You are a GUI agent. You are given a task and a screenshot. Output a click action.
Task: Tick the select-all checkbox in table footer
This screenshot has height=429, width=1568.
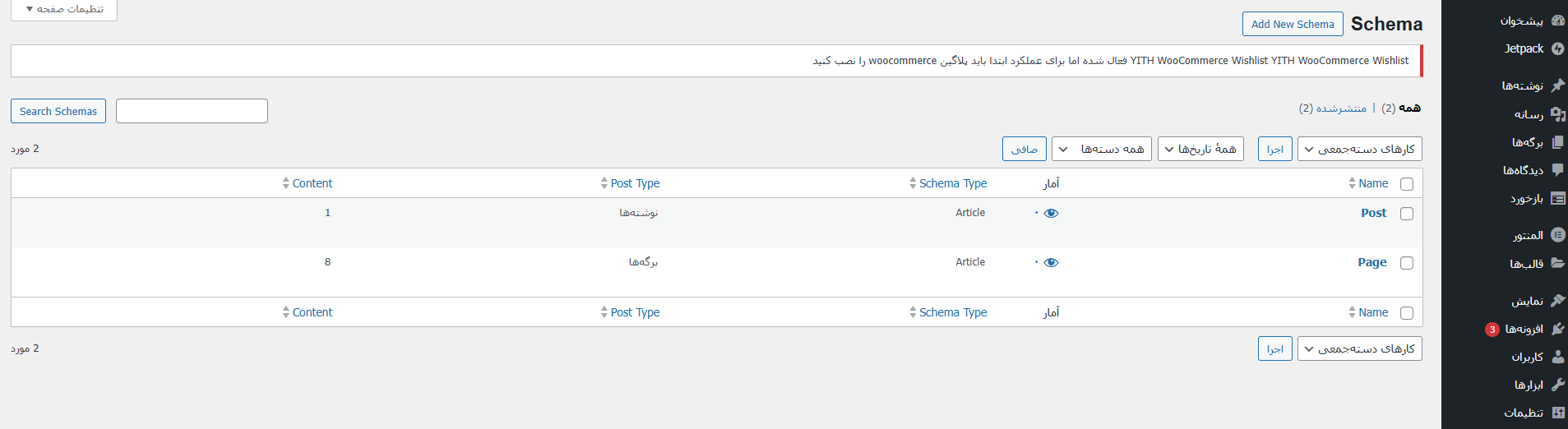pyautogui.click(x=1407, y=313)
